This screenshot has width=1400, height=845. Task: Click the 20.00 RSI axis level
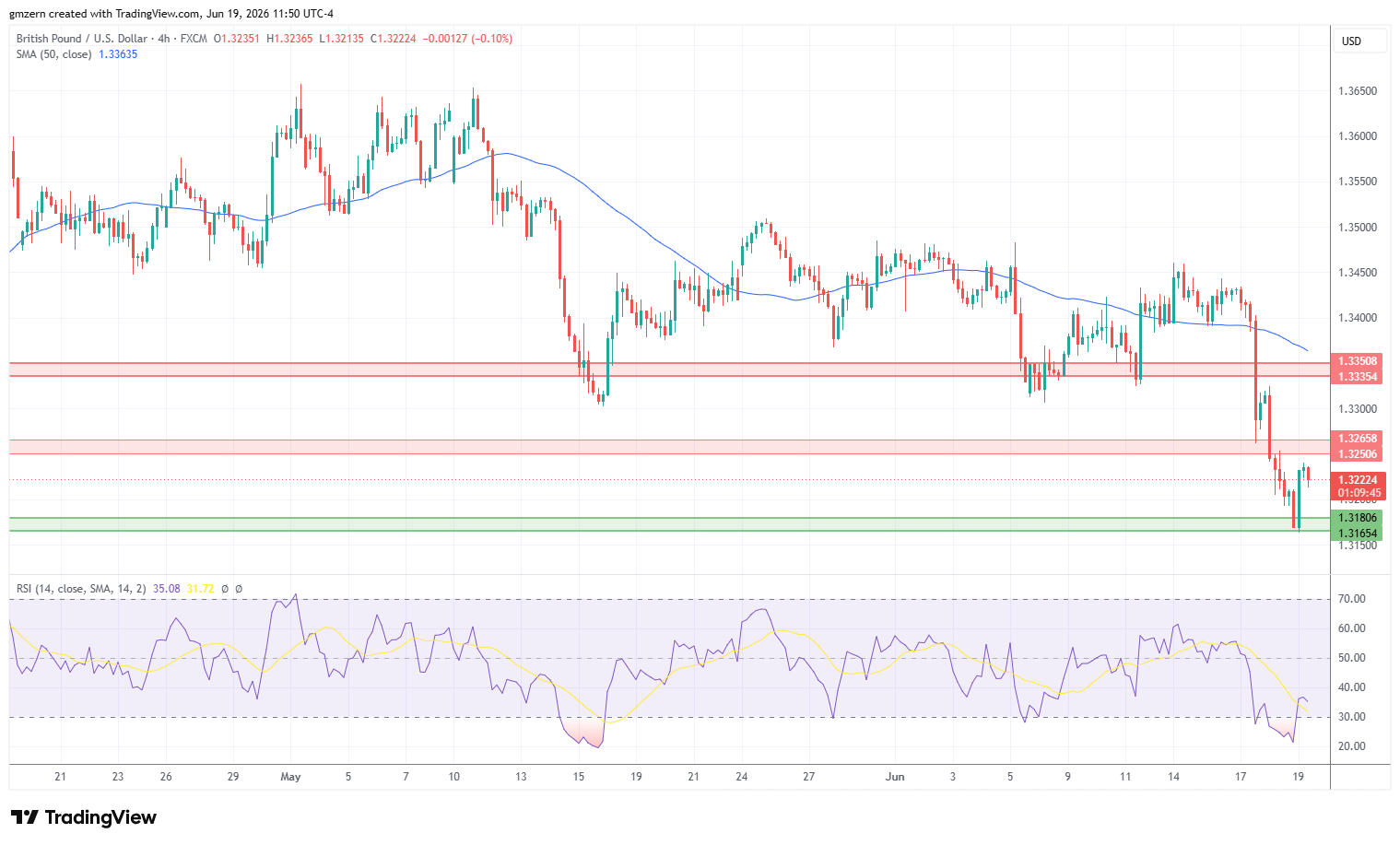click(1352, 746)
